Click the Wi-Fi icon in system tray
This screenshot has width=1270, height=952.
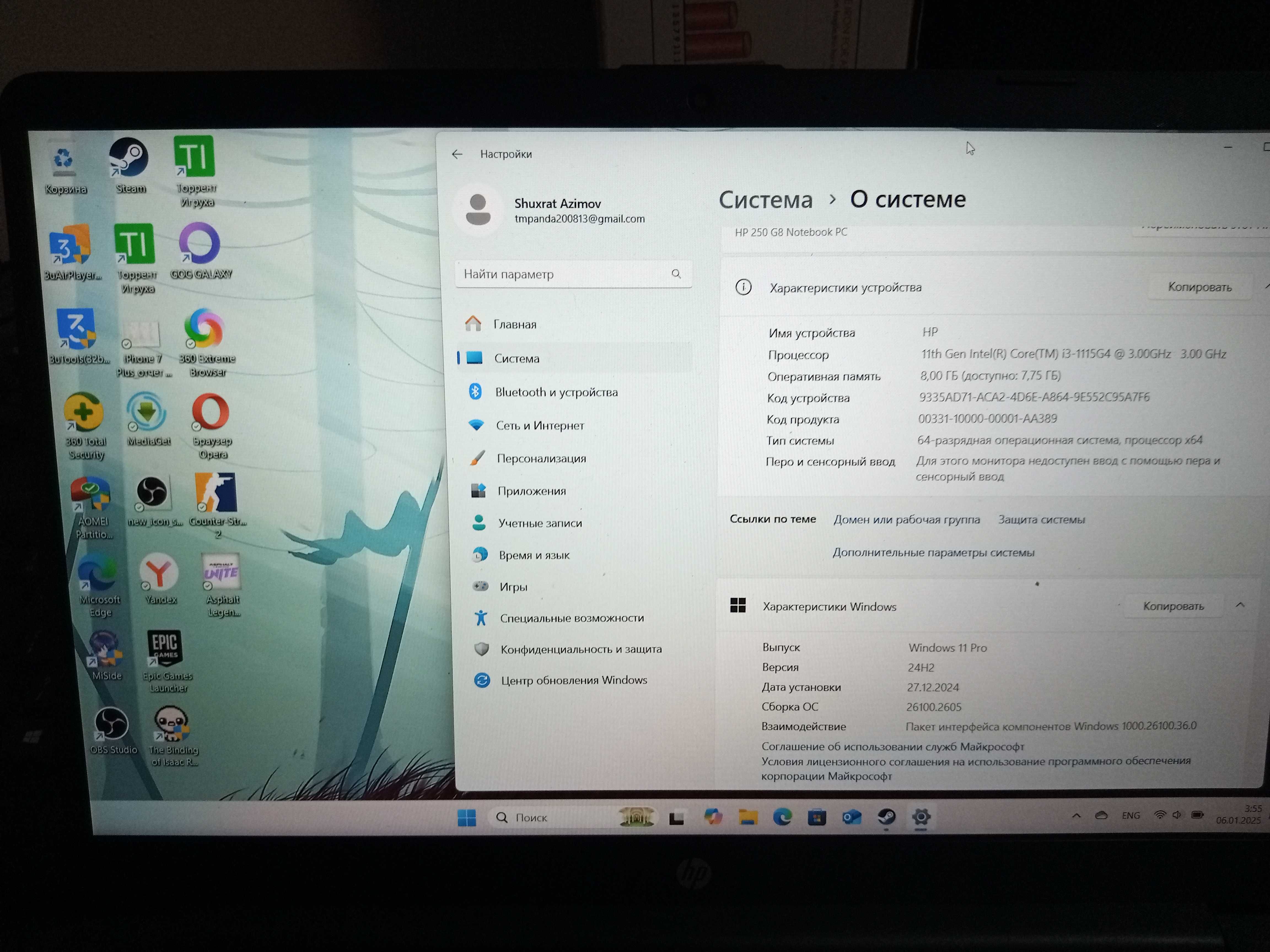1160,815
